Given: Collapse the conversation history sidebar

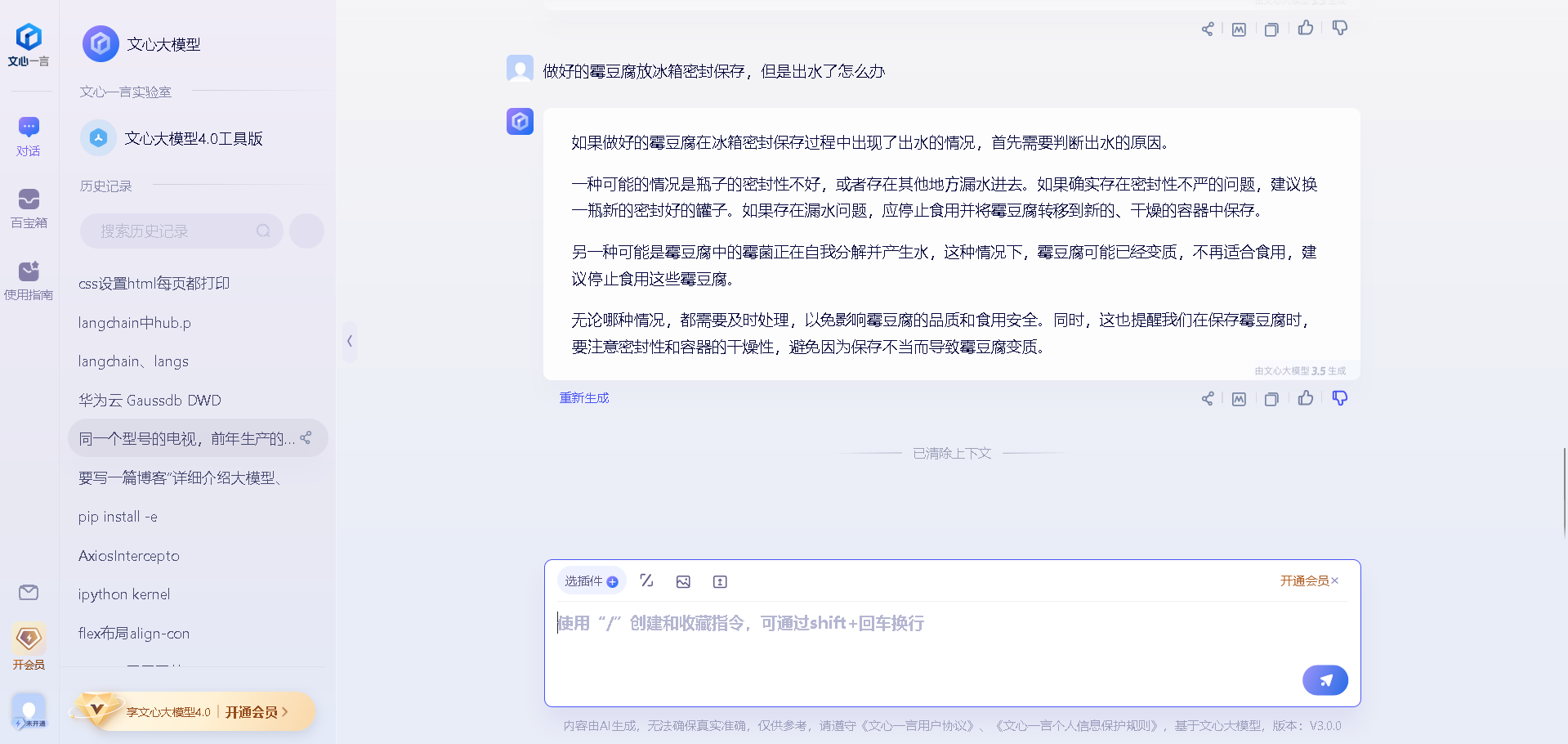Looking at the screenshot, I should [x=350, y=341].
